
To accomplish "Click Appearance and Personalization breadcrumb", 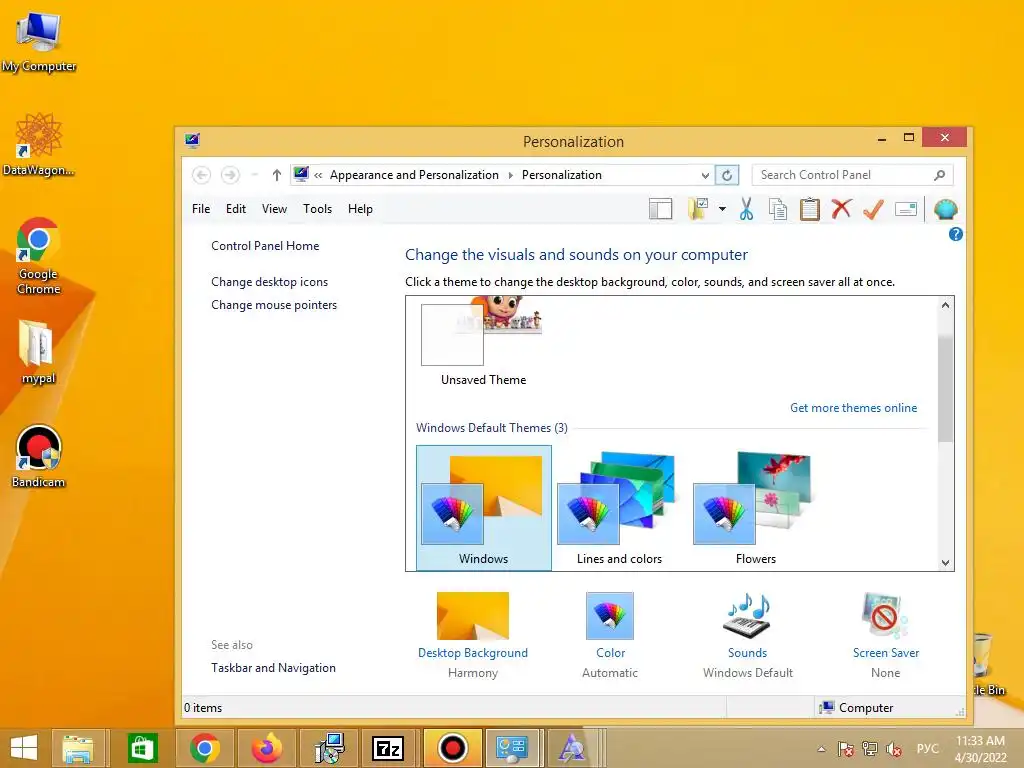I will (x=414, y=175).
